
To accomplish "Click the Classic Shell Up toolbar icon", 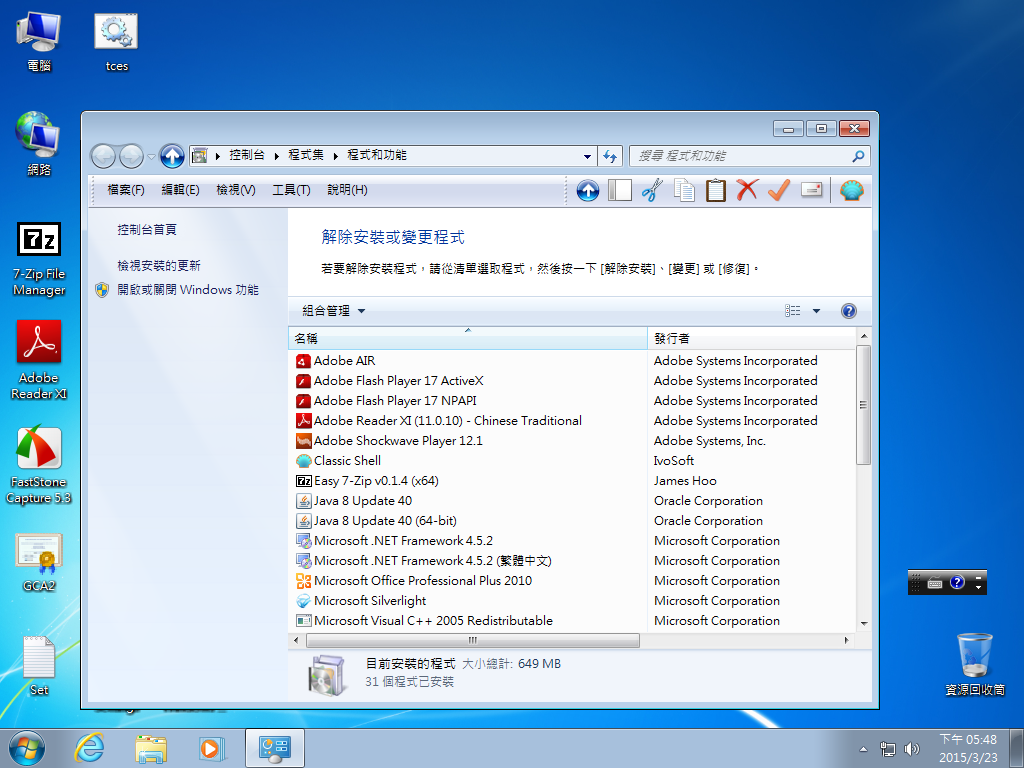I will tap(588, 191).
